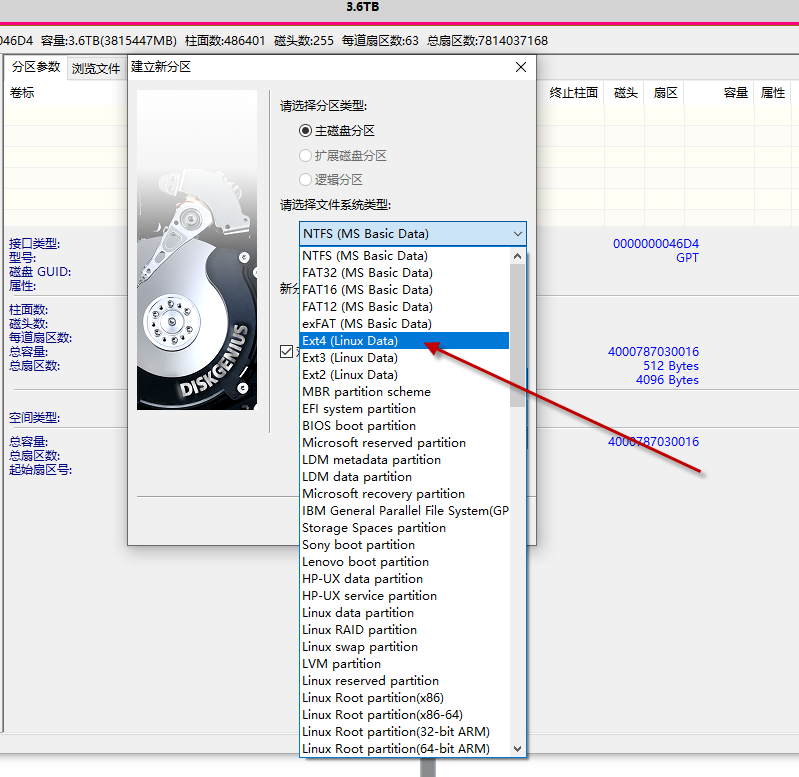The height and width of the screenshot is (777, 799).
Task: Pick Sony boot partition entry
Action: click(405, 545)
